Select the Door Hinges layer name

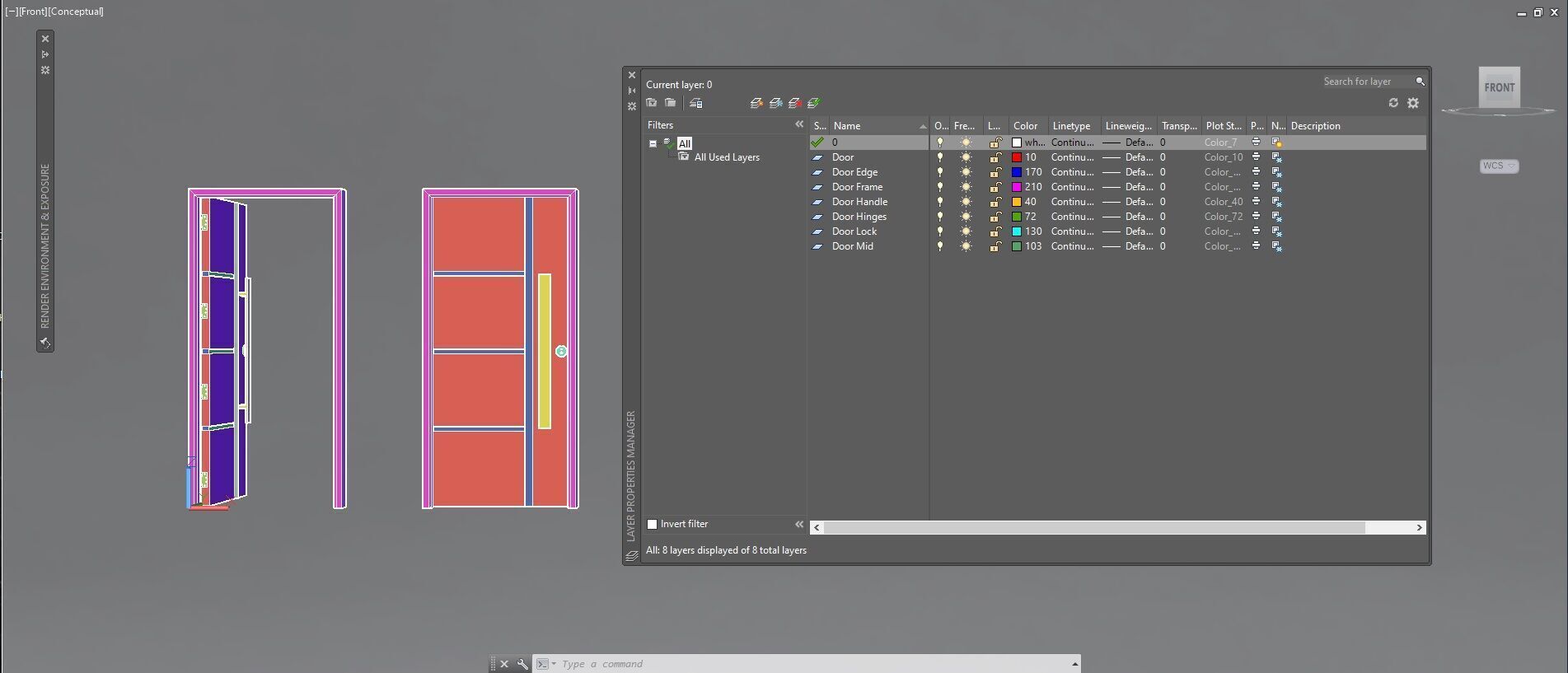click(859, 217)
